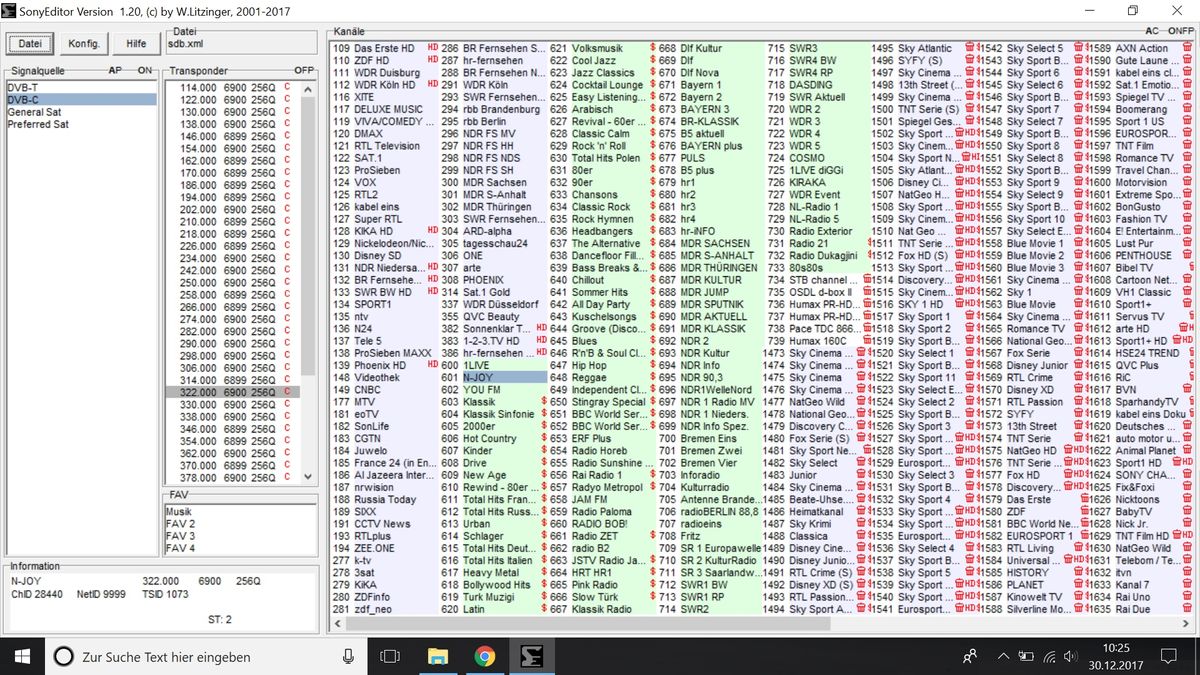Click the basket icon beside Sky Atlantic
Viewport: 1200px width, 675px height.
970,48
